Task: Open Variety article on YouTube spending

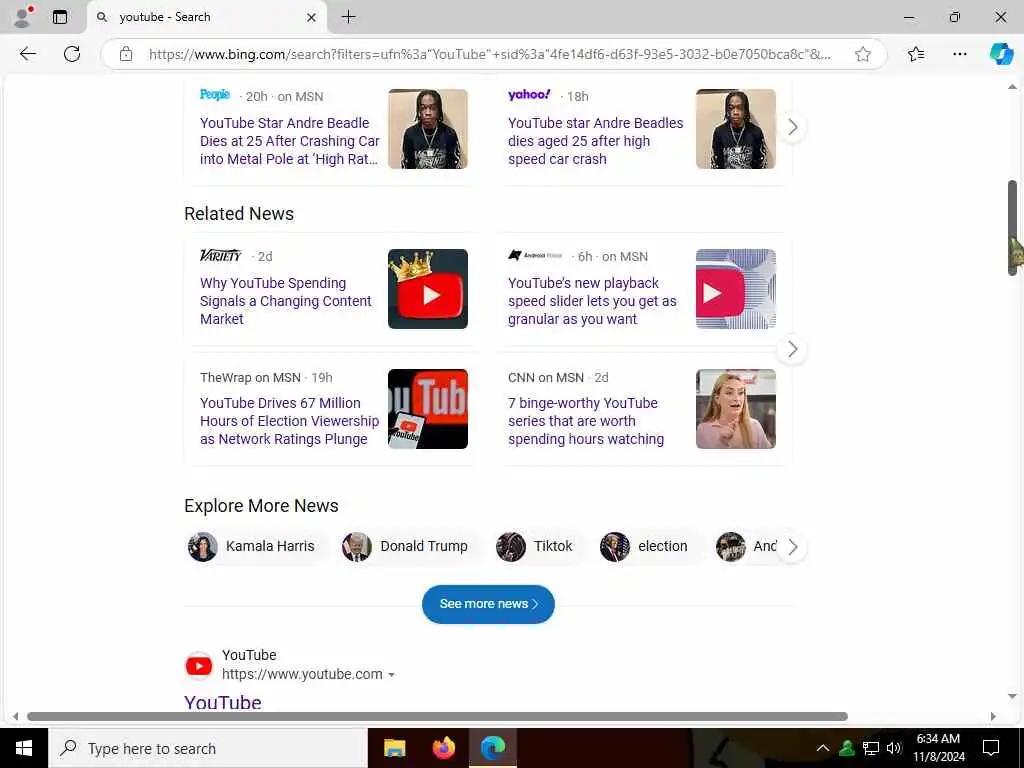Action: click(286, 301)
